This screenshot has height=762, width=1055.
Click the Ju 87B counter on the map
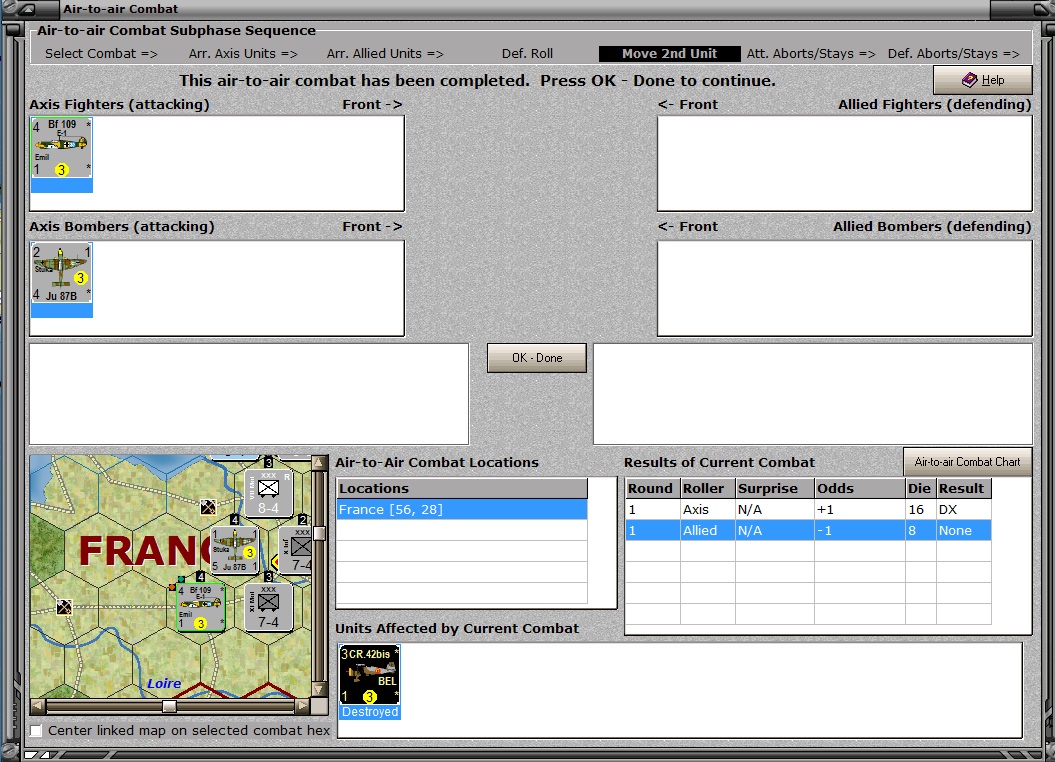click(x=234, y=549)
